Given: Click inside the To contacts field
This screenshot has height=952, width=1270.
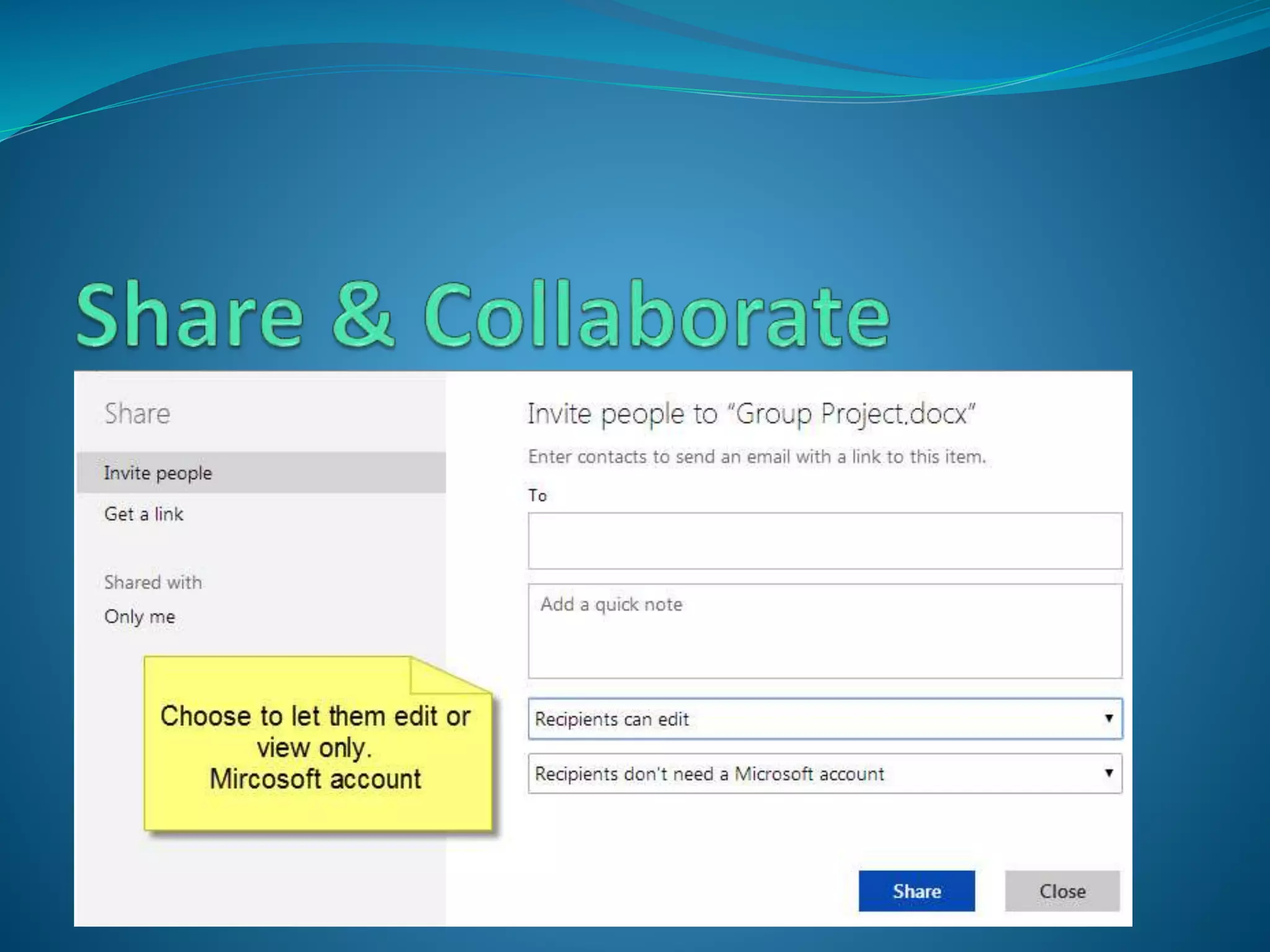Looking at the screenshot, I should tap(824, 540).
